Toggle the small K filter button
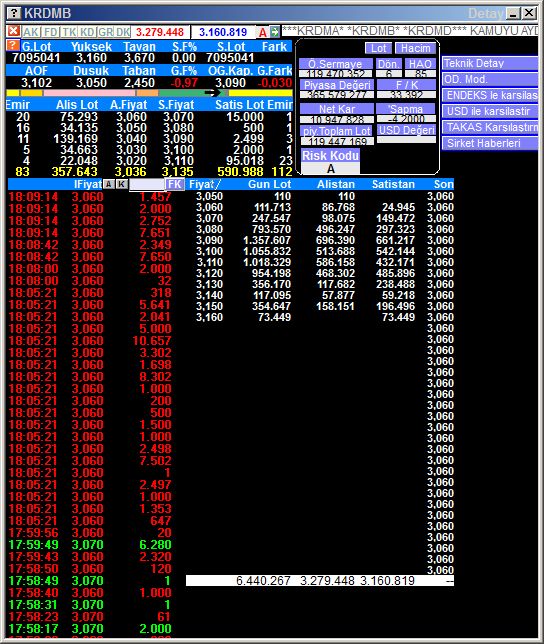The width and height of the screenshot is (544, 644). click(x=122, y=184)
